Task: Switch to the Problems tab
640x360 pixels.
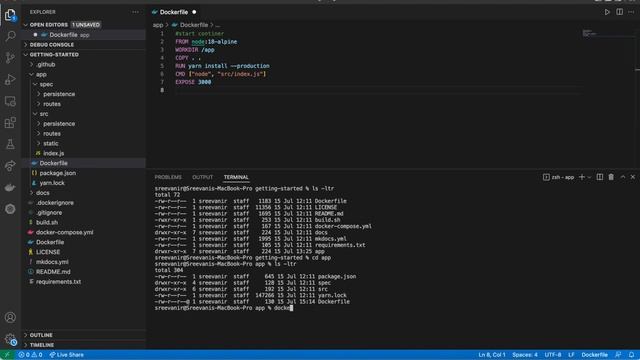Action: point(168,177)
